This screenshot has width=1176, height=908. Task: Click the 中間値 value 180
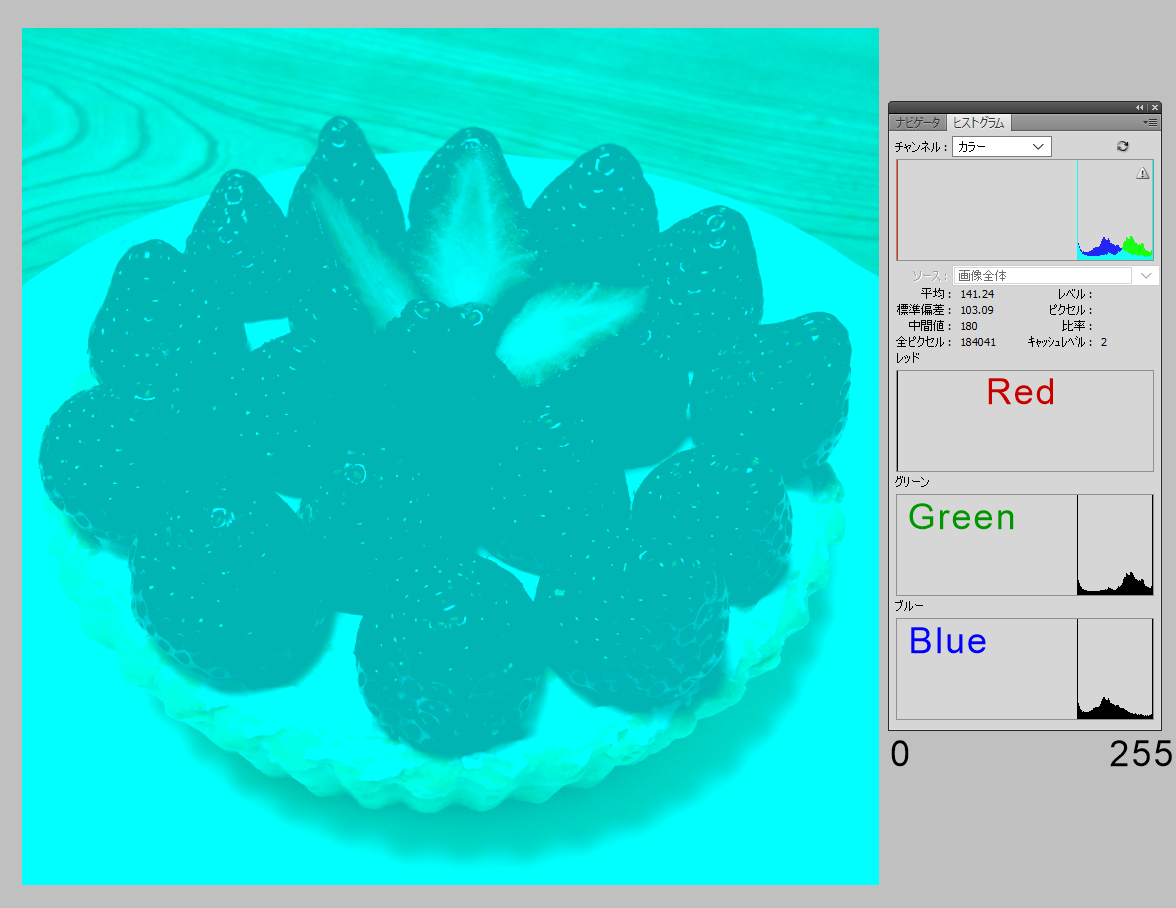click(x=969, y=326)
